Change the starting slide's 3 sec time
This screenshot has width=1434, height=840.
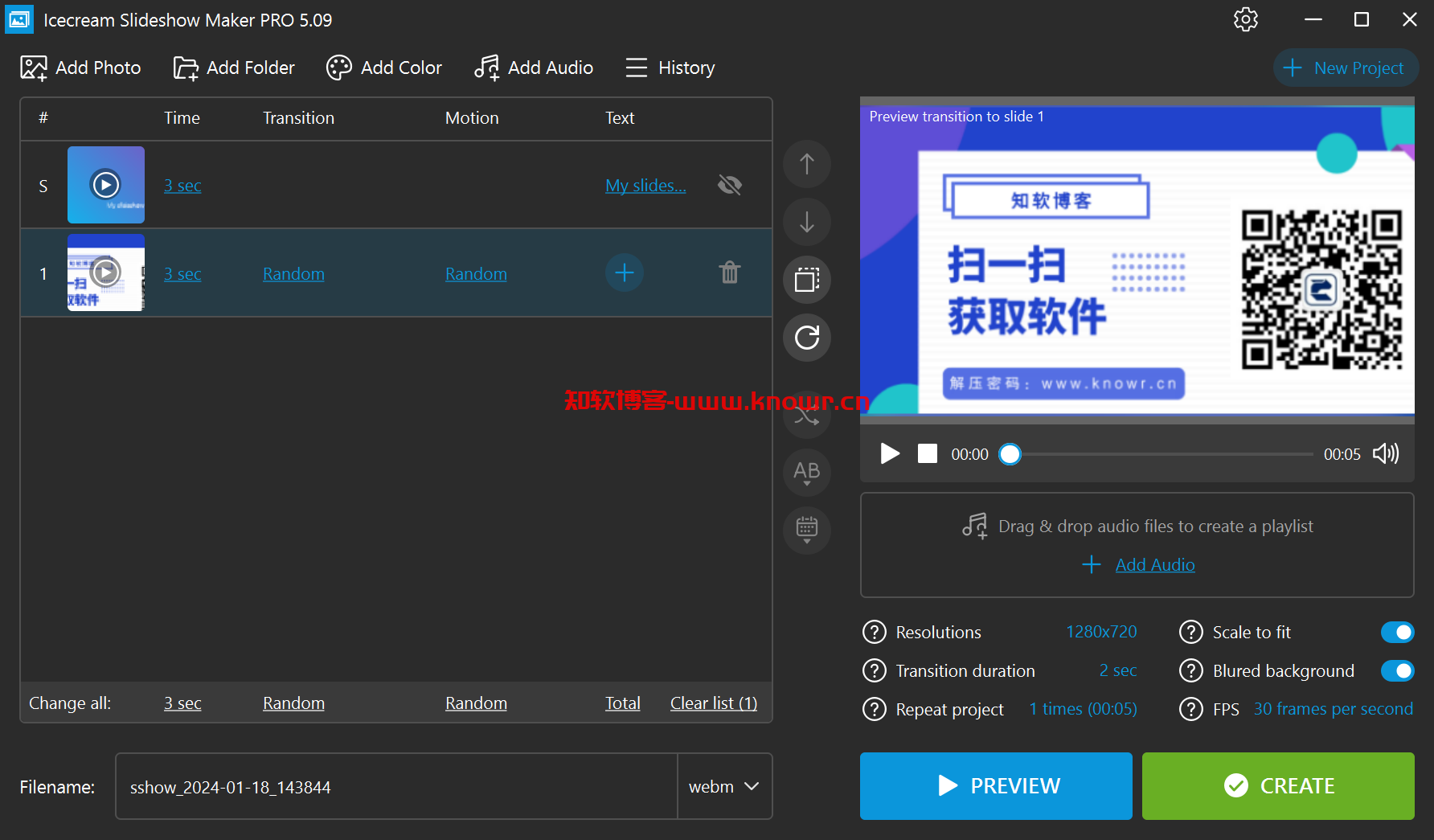[x=182, y=186]
